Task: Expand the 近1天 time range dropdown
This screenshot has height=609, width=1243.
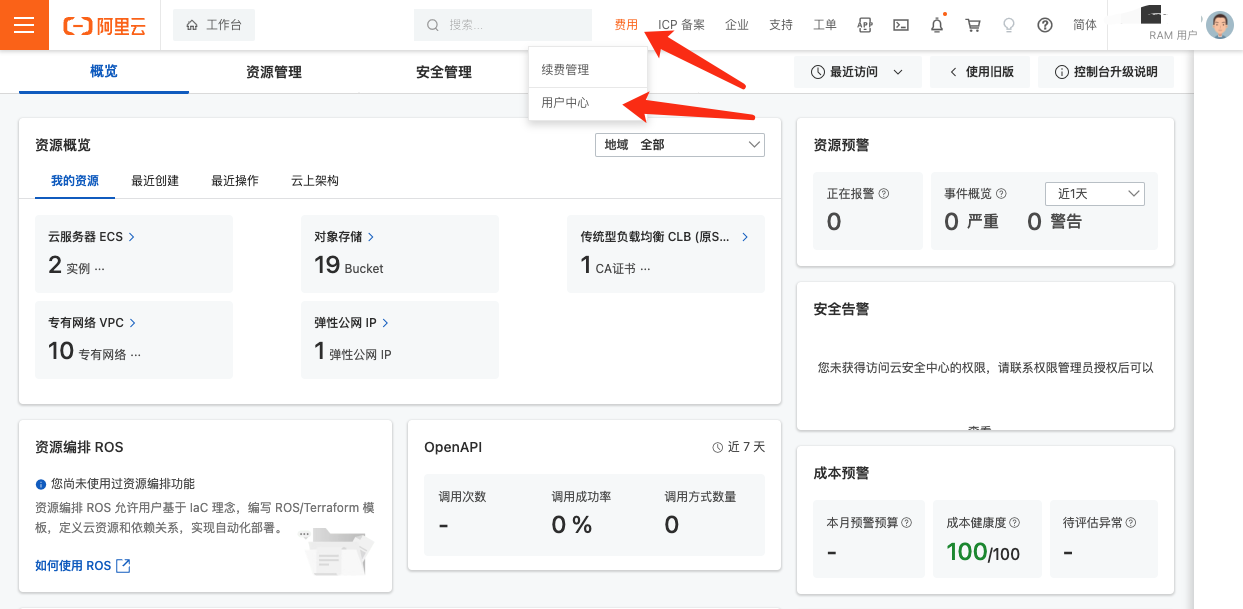Action: 1094,193
